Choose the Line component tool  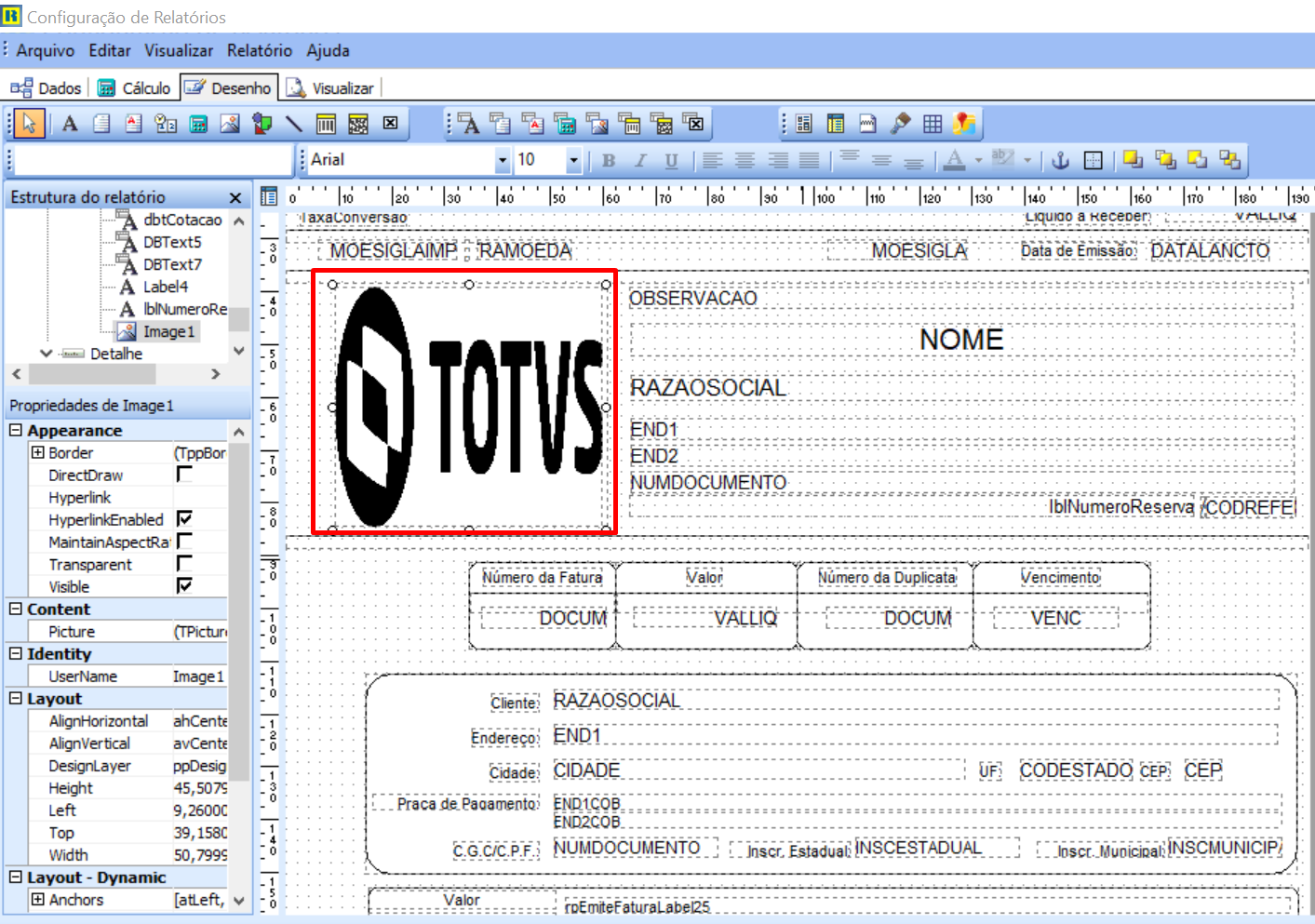tap(294, 123)
